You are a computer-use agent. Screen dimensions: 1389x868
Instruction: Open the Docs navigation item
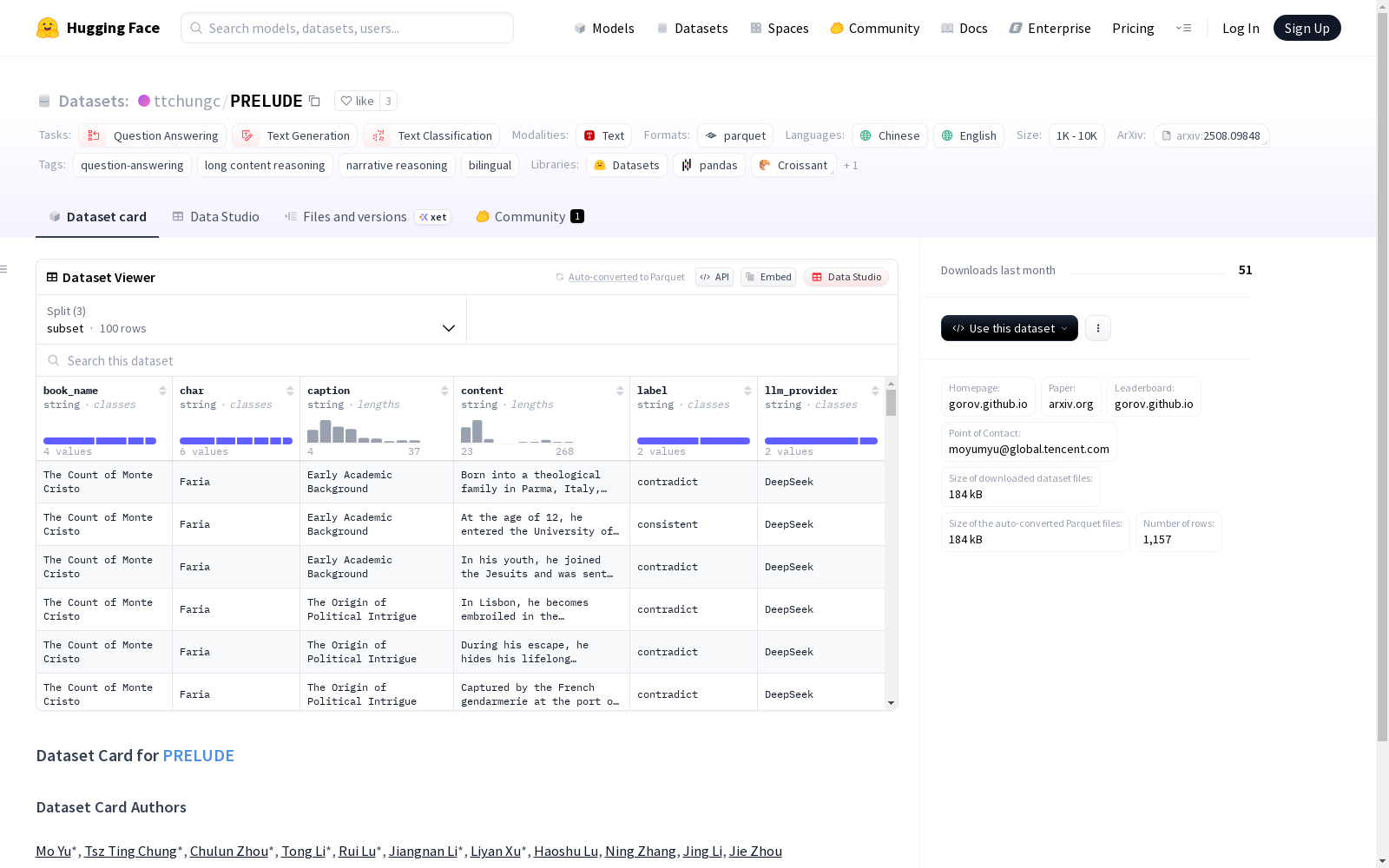pos(964,28)
